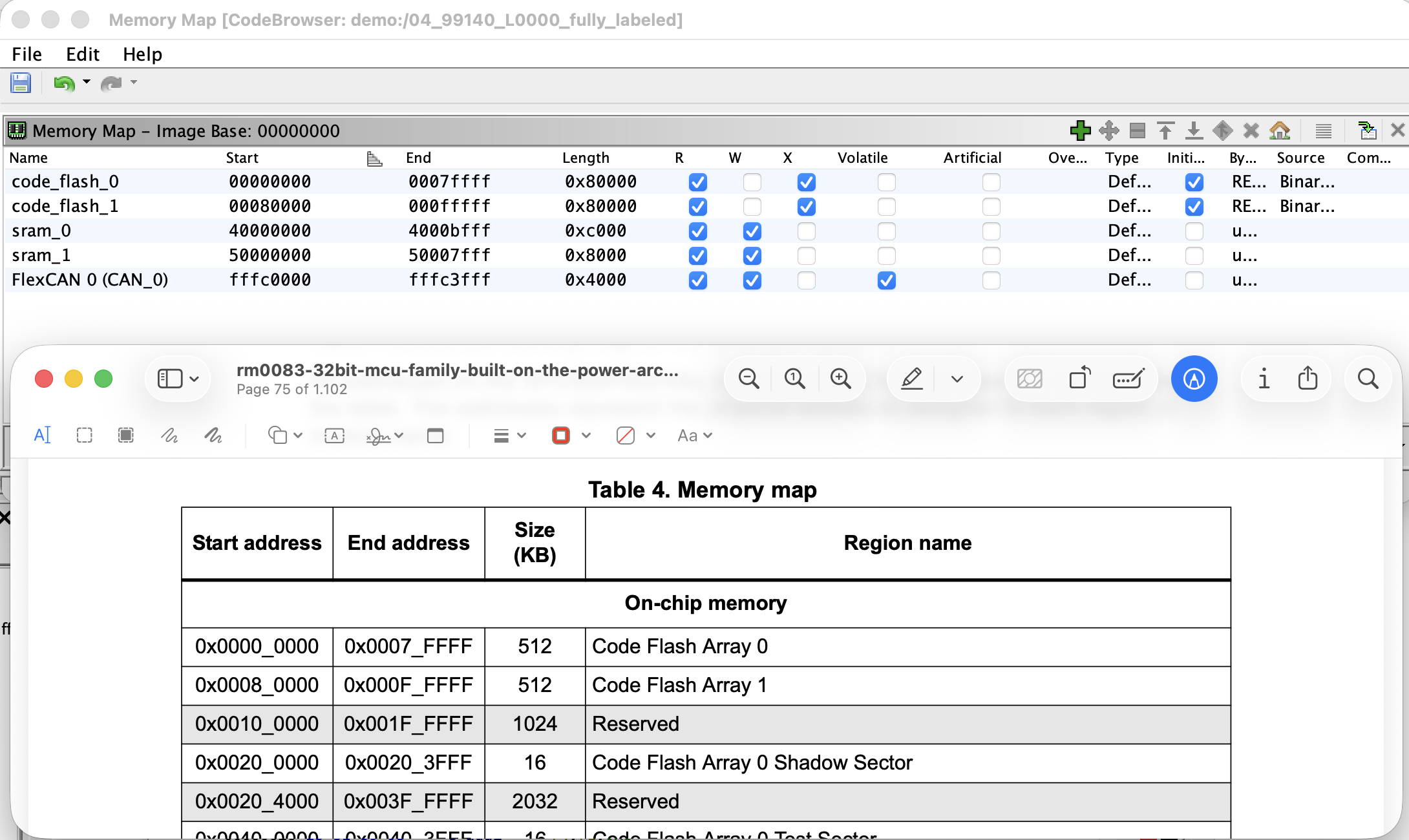Open the File menu
Image resolution: width=1409 pixels, height=840 pixels.
(26, 54)
